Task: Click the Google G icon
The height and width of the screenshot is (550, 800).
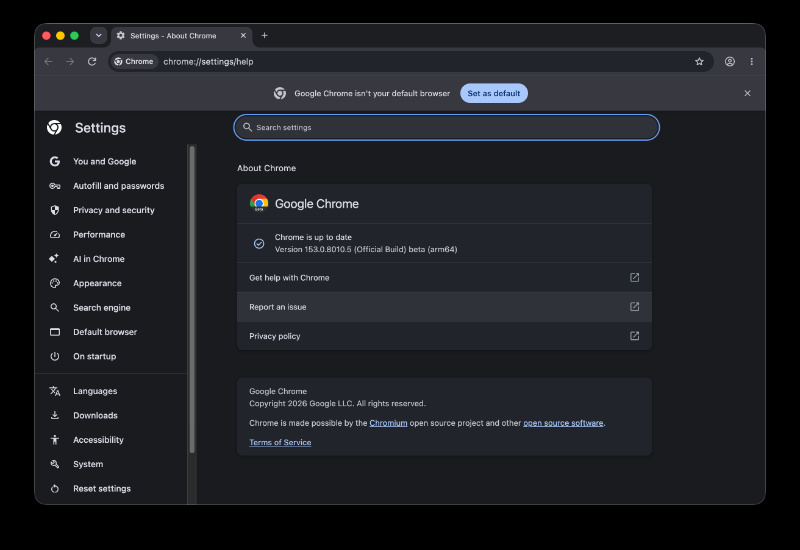Action: tap(55, 161)
